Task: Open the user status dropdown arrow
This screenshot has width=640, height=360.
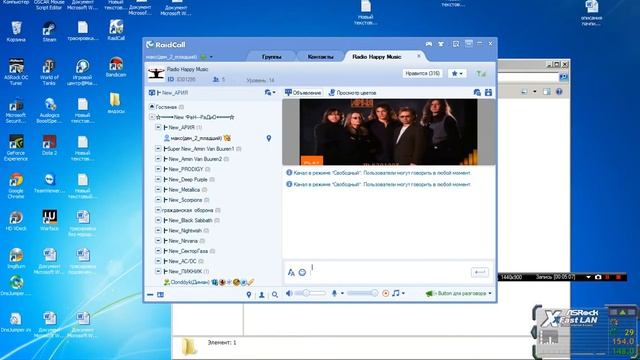Action: click(211, 57)
